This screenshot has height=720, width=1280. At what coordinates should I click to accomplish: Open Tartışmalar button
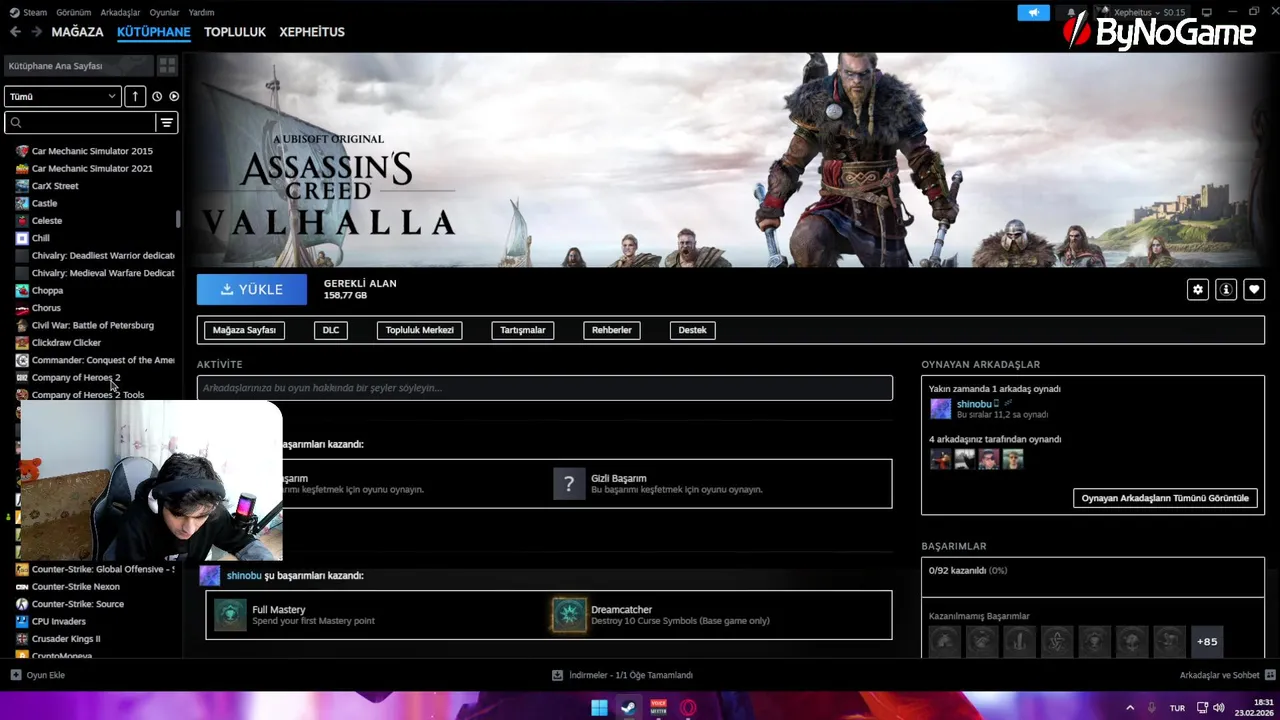[523, 330]
